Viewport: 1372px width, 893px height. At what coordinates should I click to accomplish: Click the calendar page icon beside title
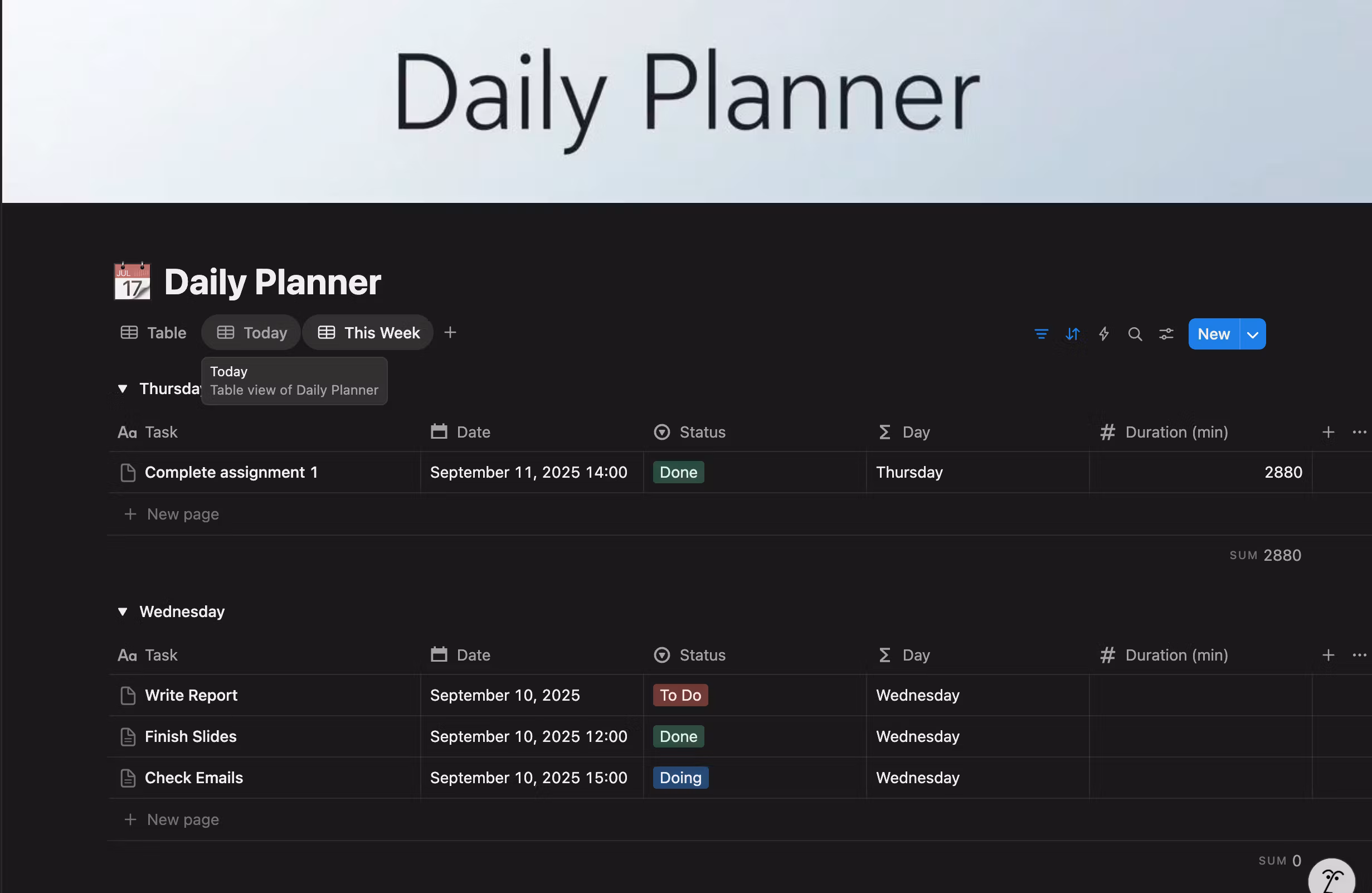tap(132, 282)
